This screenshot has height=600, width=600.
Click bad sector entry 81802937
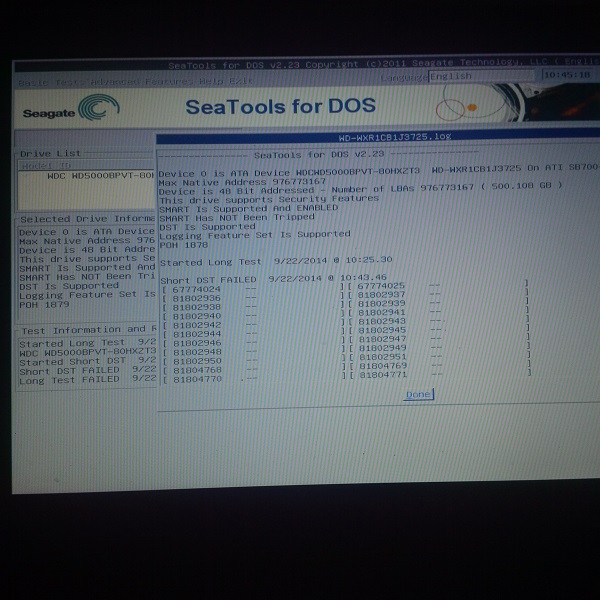click(x=381, y=295)
